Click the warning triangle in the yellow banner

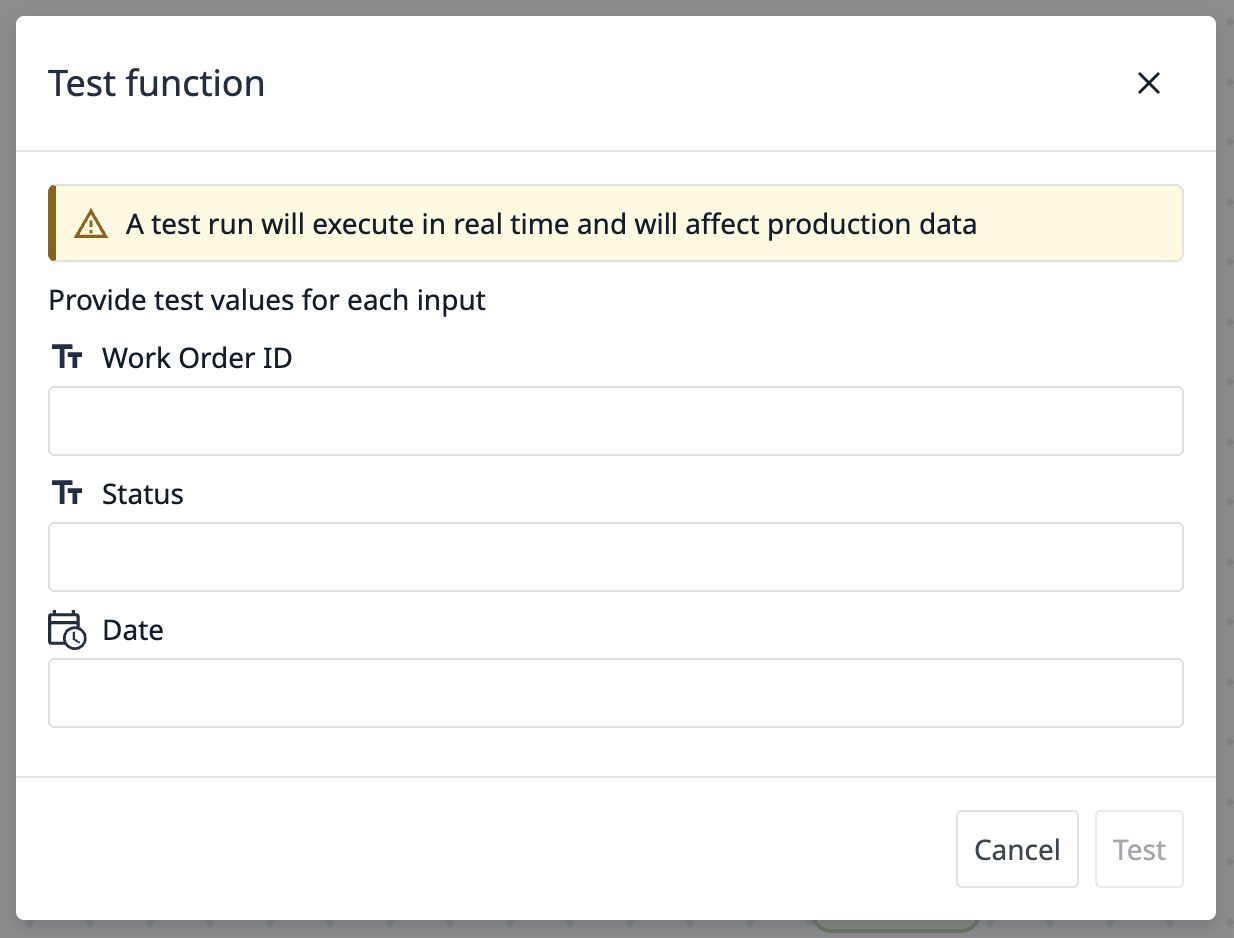(x=91, y=223)
